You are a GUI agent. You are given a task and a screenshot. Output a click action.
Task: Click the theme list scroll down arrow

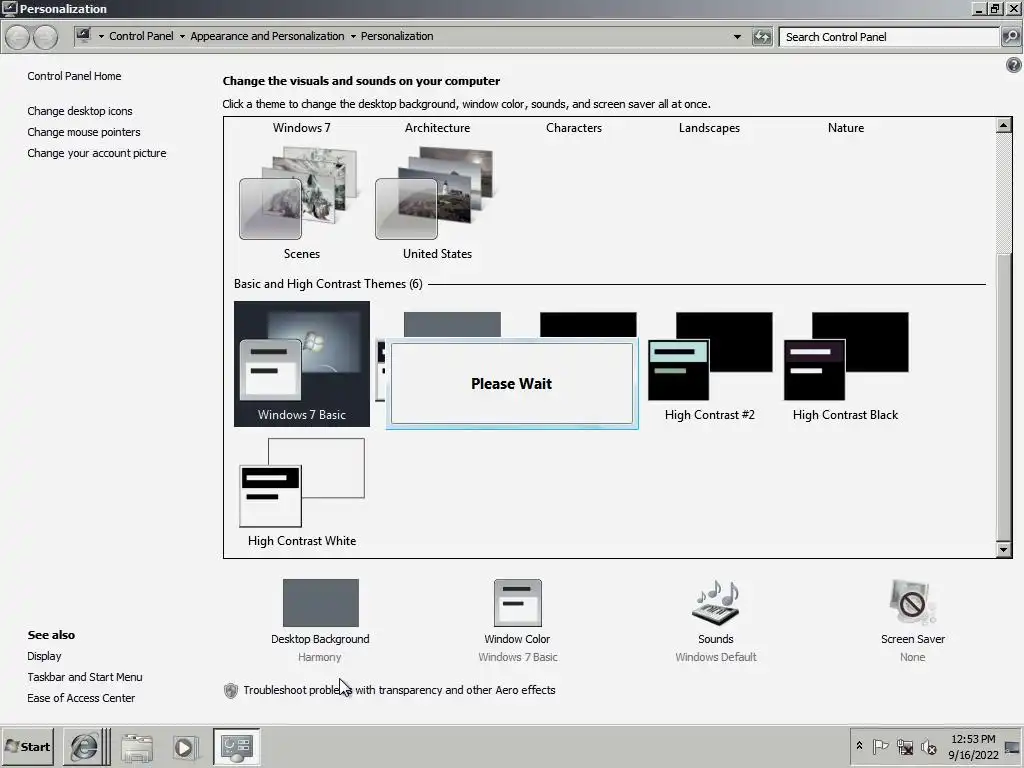[x=1004, y=550]
